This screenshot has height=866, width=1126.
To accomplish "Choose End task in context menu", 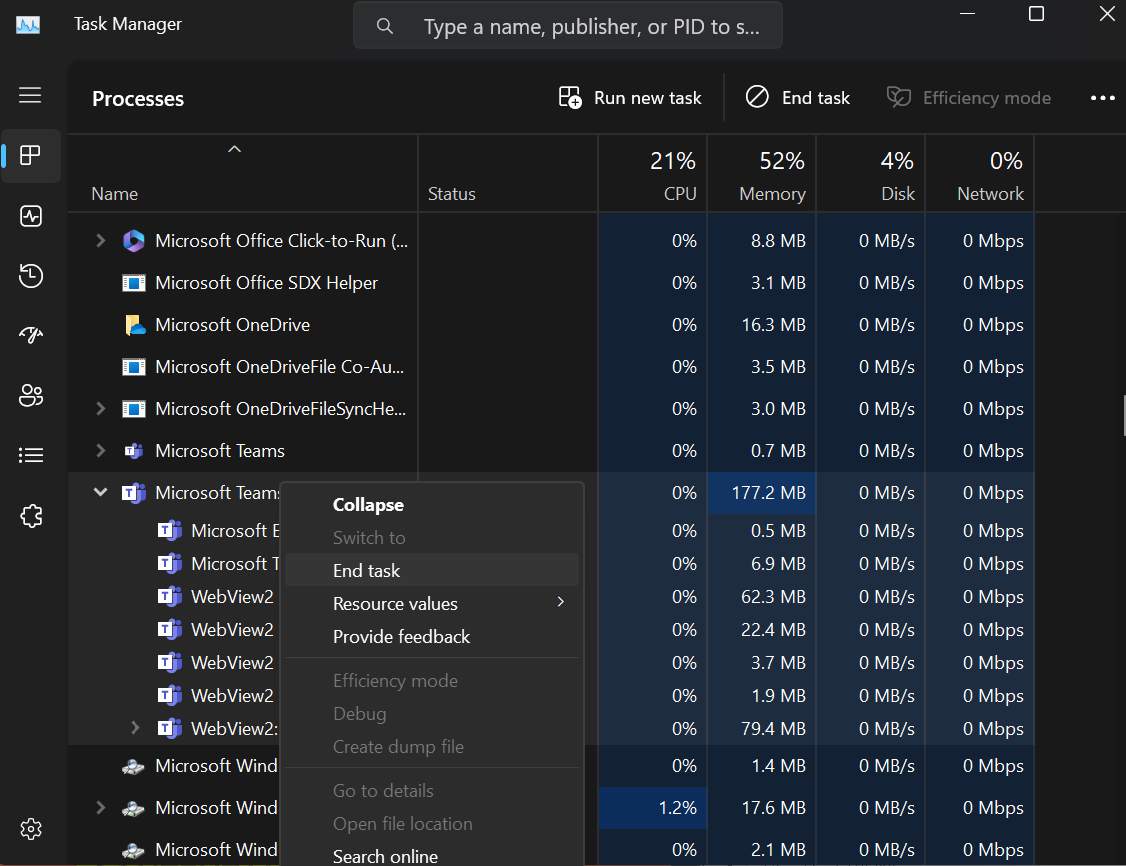I will (x=366, y=571).
